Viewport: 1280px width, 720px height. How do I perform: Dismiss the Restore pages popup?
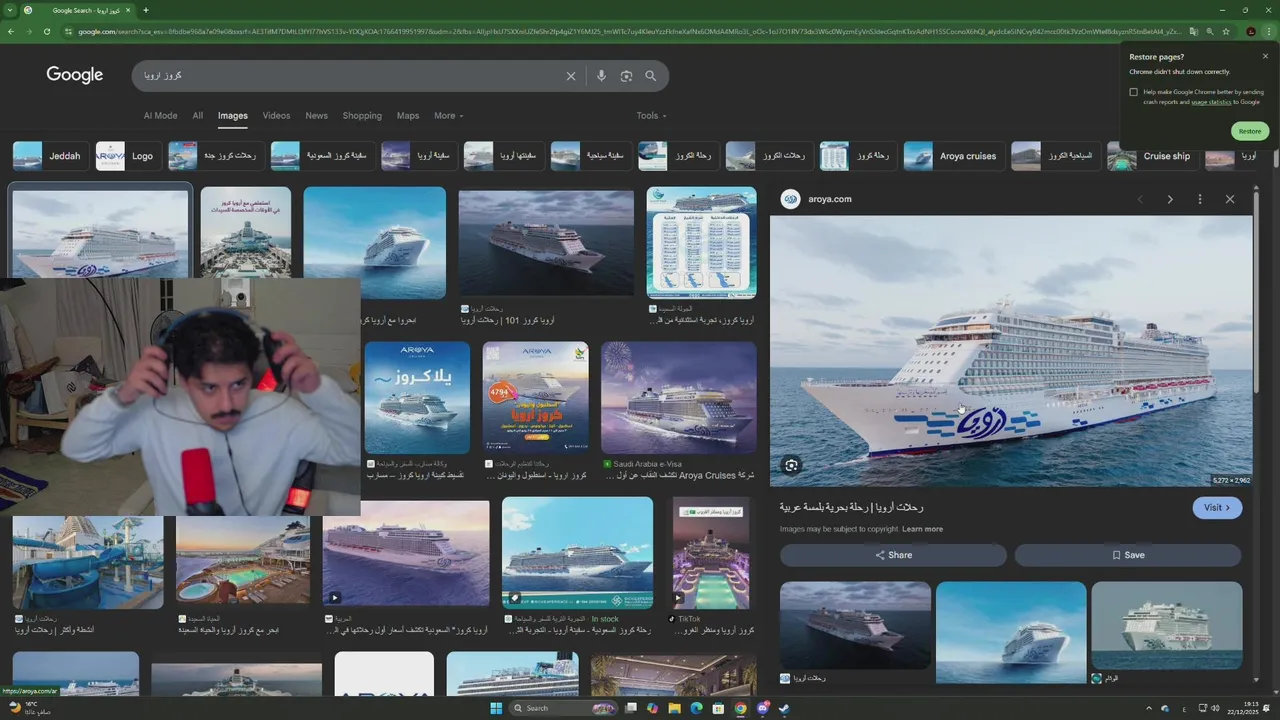click(x=1265, y=56)
